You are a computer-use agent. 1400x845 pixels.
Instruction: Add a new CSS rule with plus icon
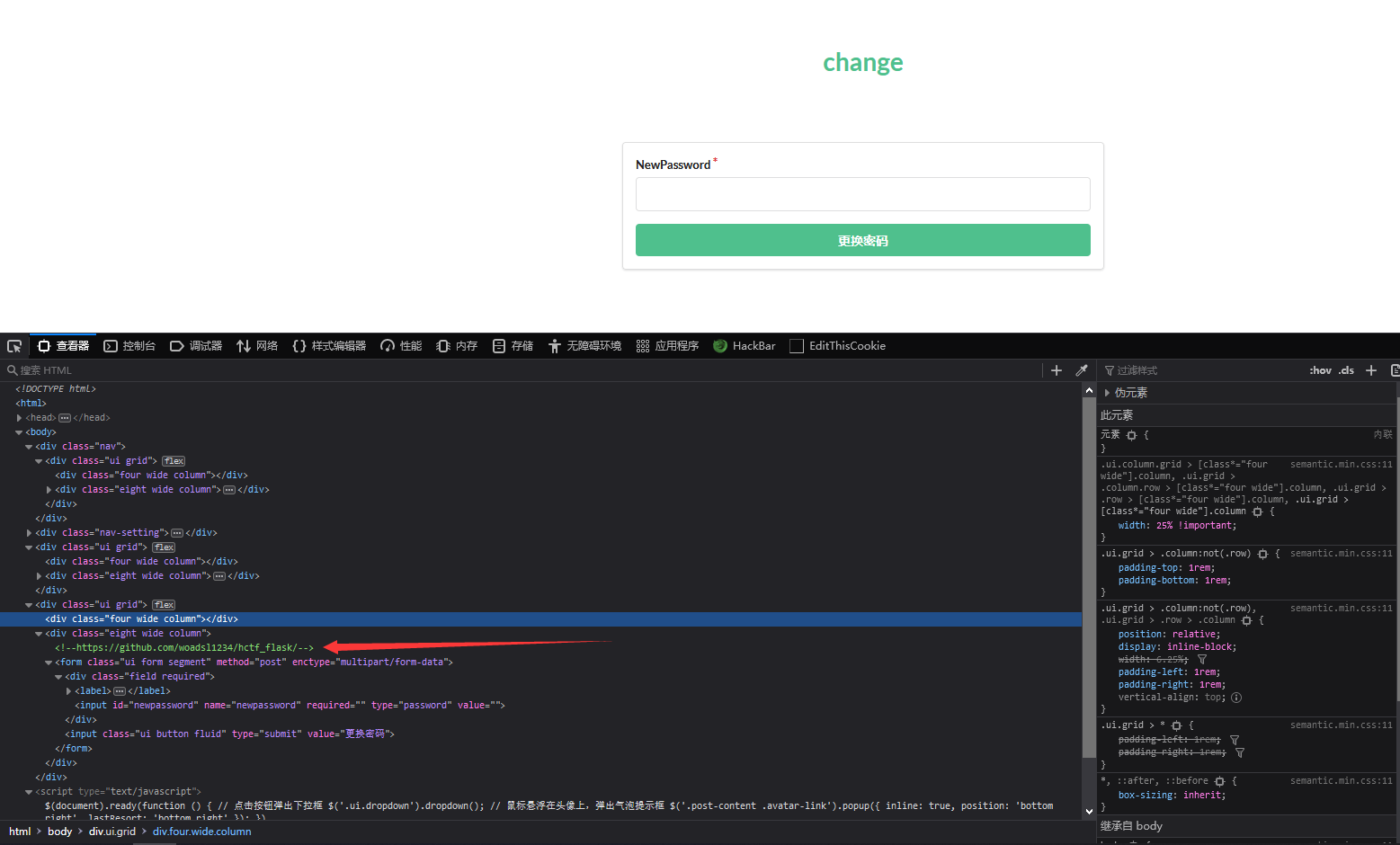(x=1371, y=370)
